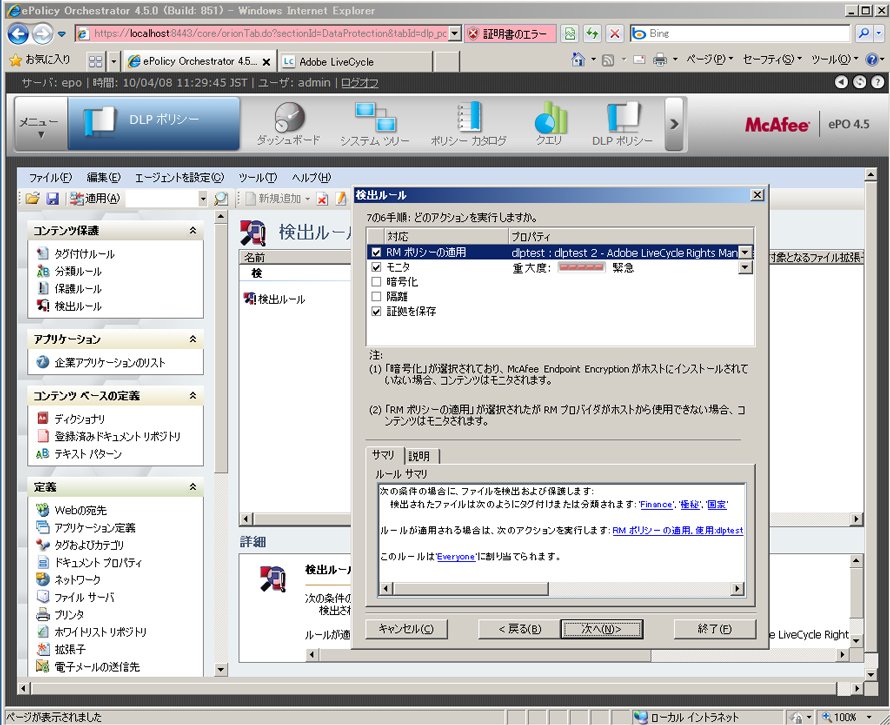This screenshot has height=725, width=890.
Task: Open the DLP ポリシー shortcut icon in navigation bar
Action: pos(622,124)
